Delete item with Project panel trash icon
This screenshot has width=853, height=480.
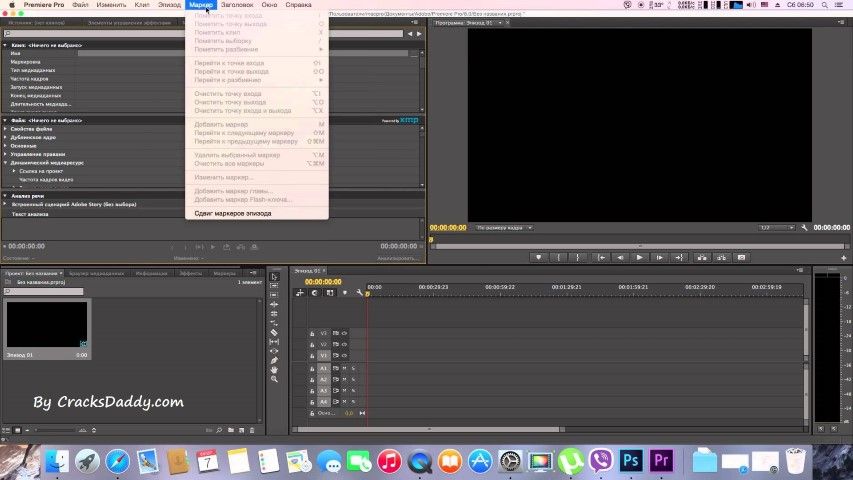click(x=252, y=430)
